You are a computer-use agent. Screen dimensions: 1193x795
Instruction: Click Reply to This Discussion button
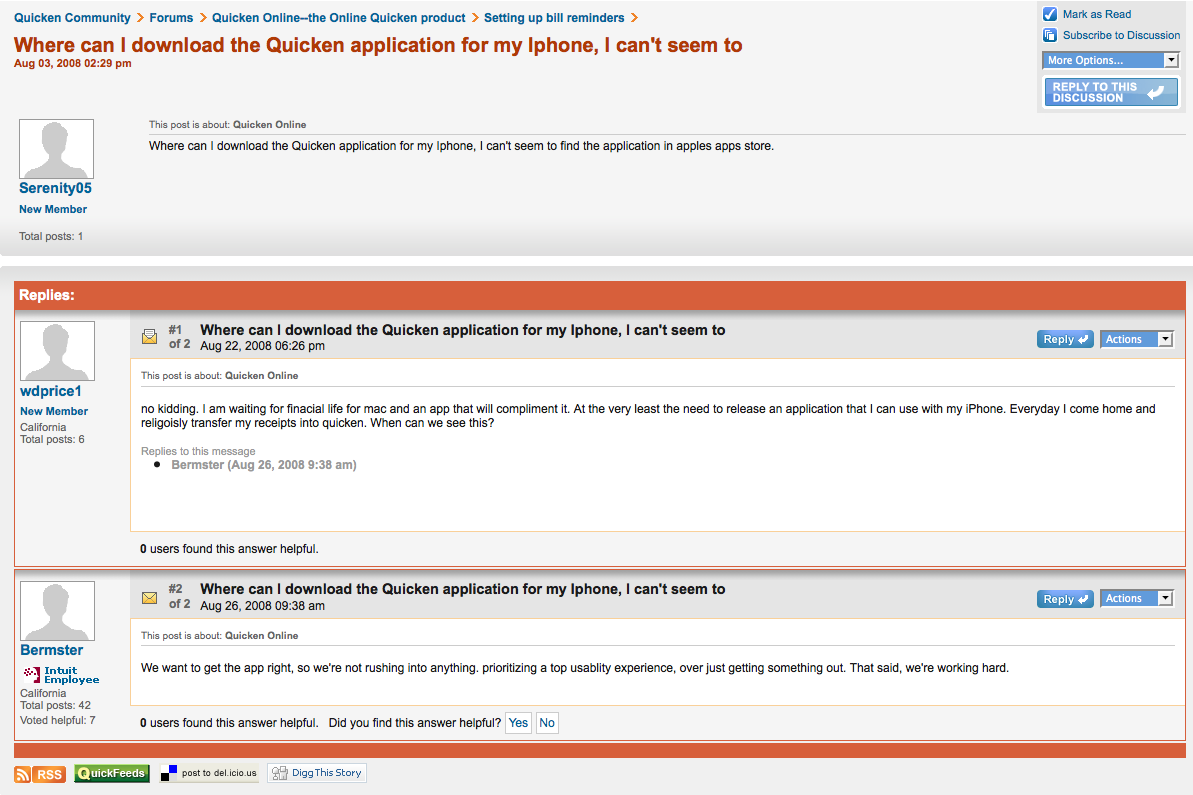(1111, 92)
